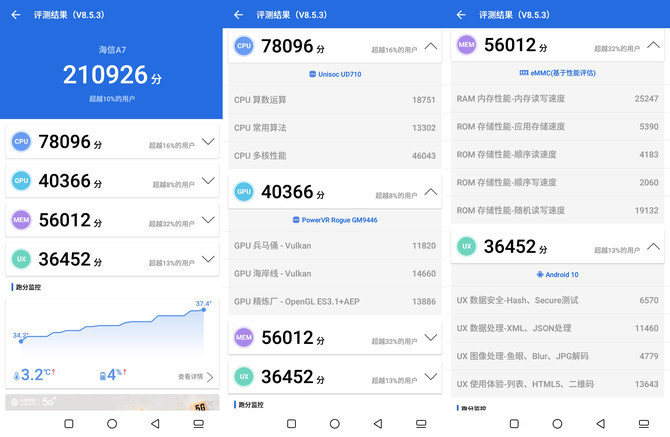
Task: Tap the recent-apps square in the middle panel navbar
Action: click(x=291, y=424)
